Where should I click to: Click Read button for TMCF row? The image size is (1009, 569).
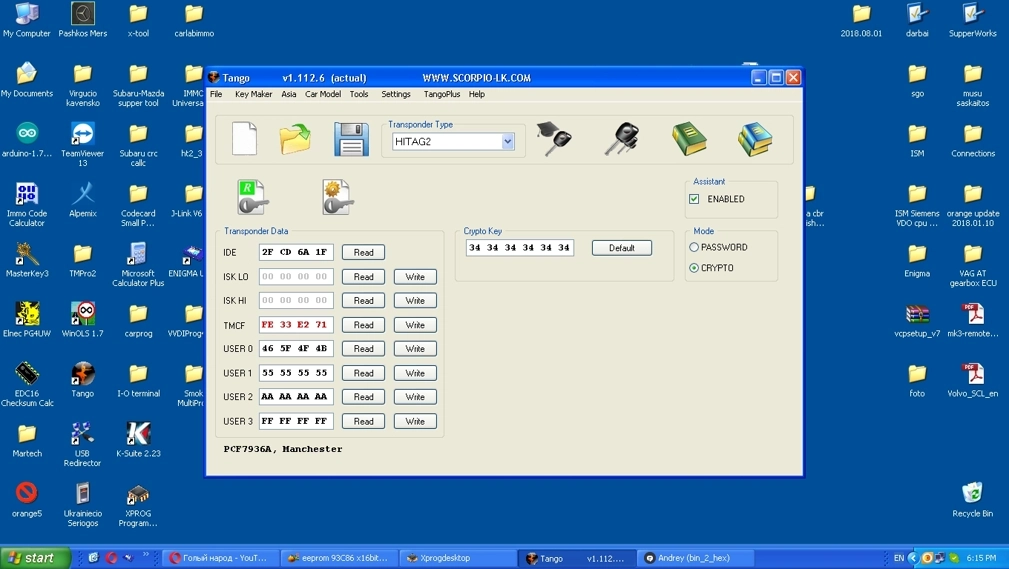coord(364,325)
